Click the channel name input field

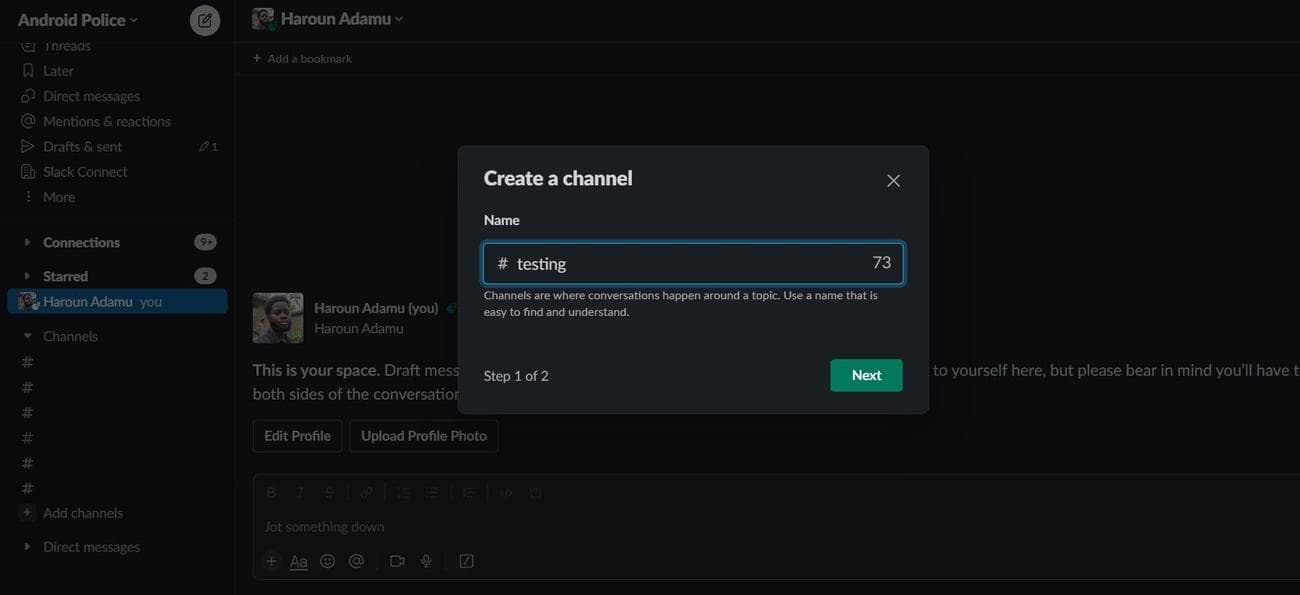[692, 264]
